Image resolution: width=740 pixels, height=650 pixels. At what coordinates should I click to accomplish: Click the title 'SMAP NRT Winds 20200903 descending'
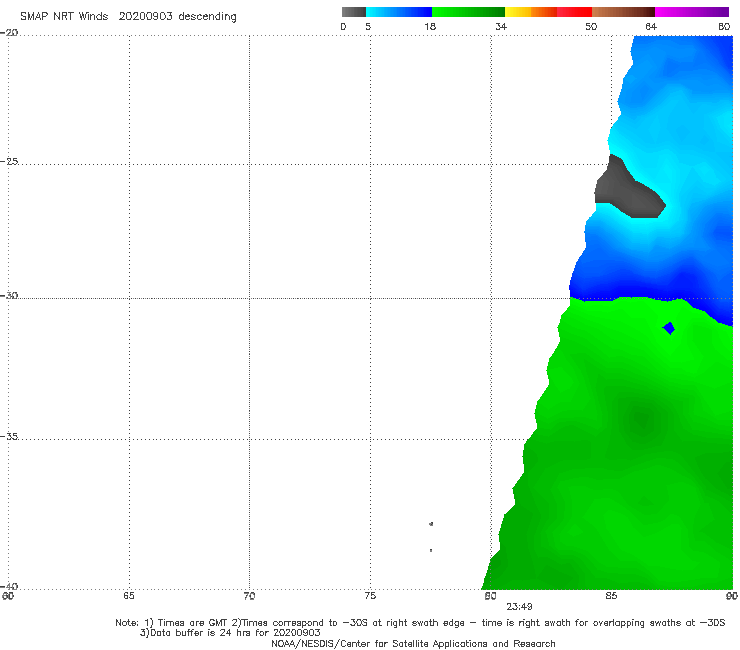128,16
